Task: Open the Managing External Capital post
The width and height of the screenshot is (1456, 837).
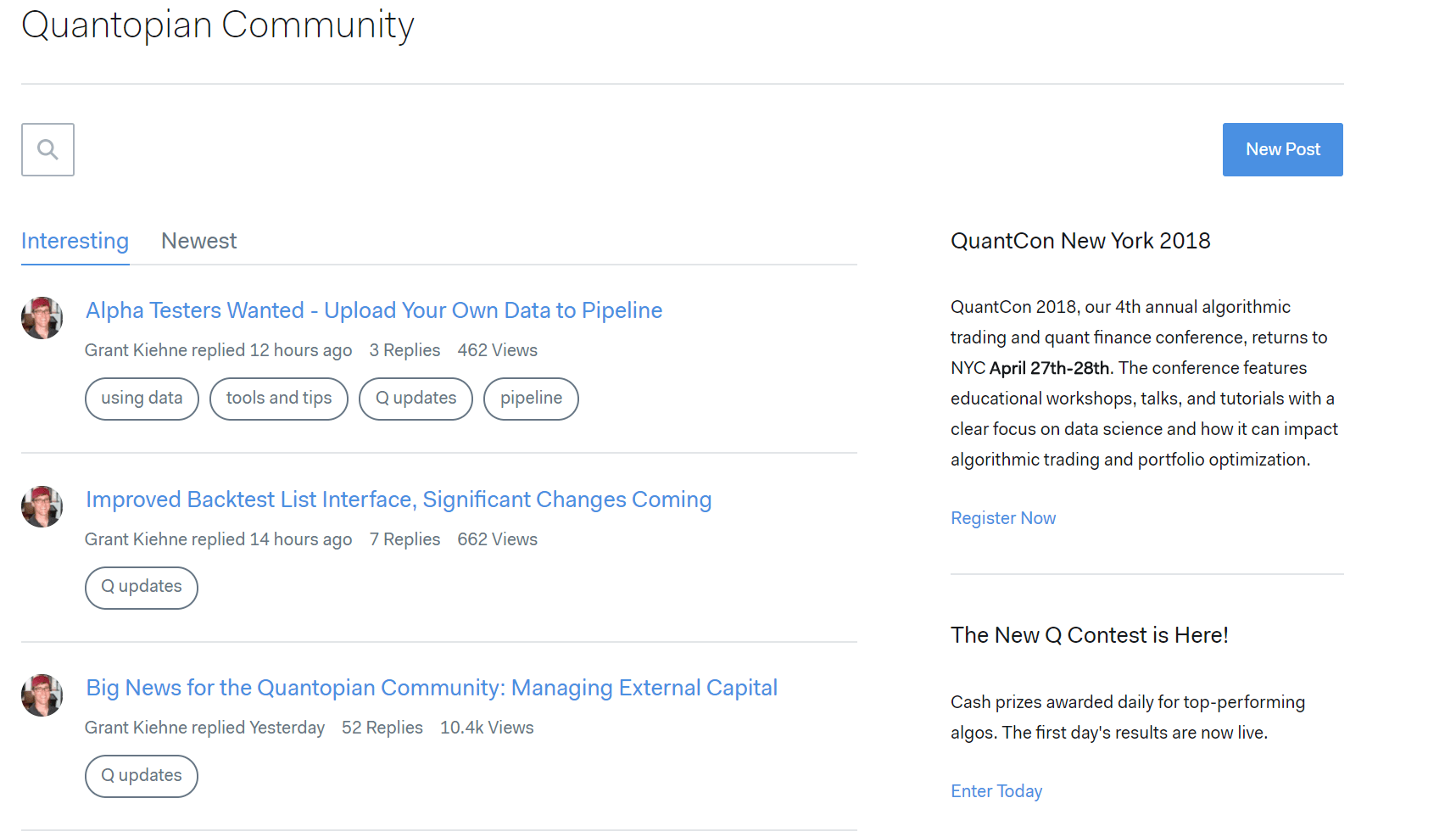Action: coord(432,688)
